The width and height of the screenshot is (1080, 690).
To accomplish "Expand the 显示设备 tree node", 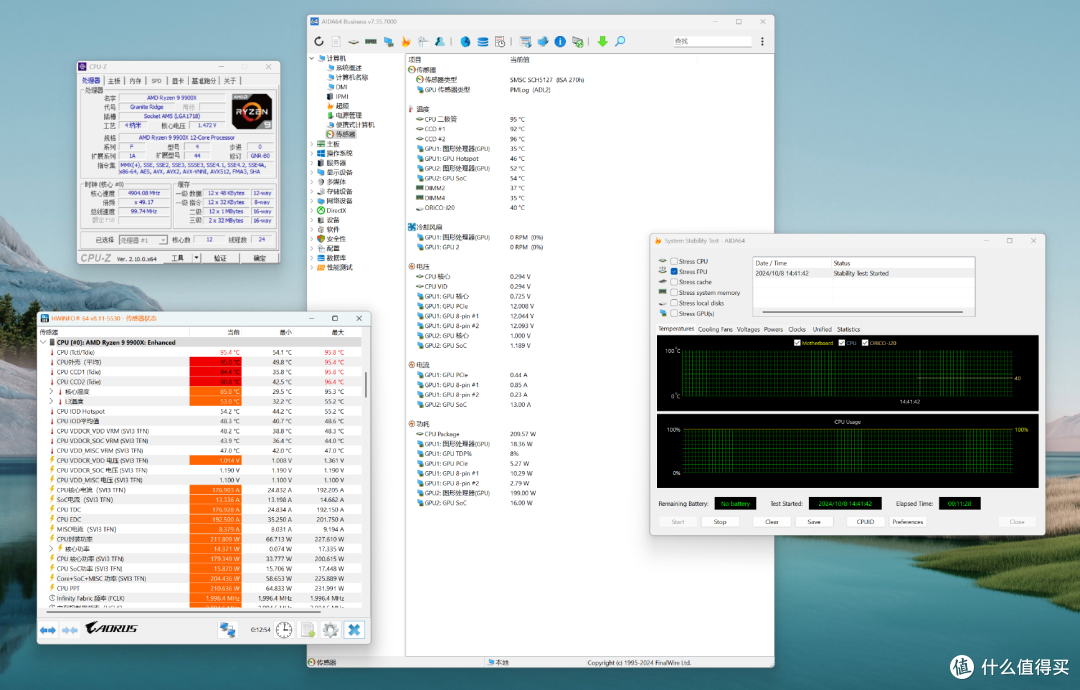I will point(312,173).
